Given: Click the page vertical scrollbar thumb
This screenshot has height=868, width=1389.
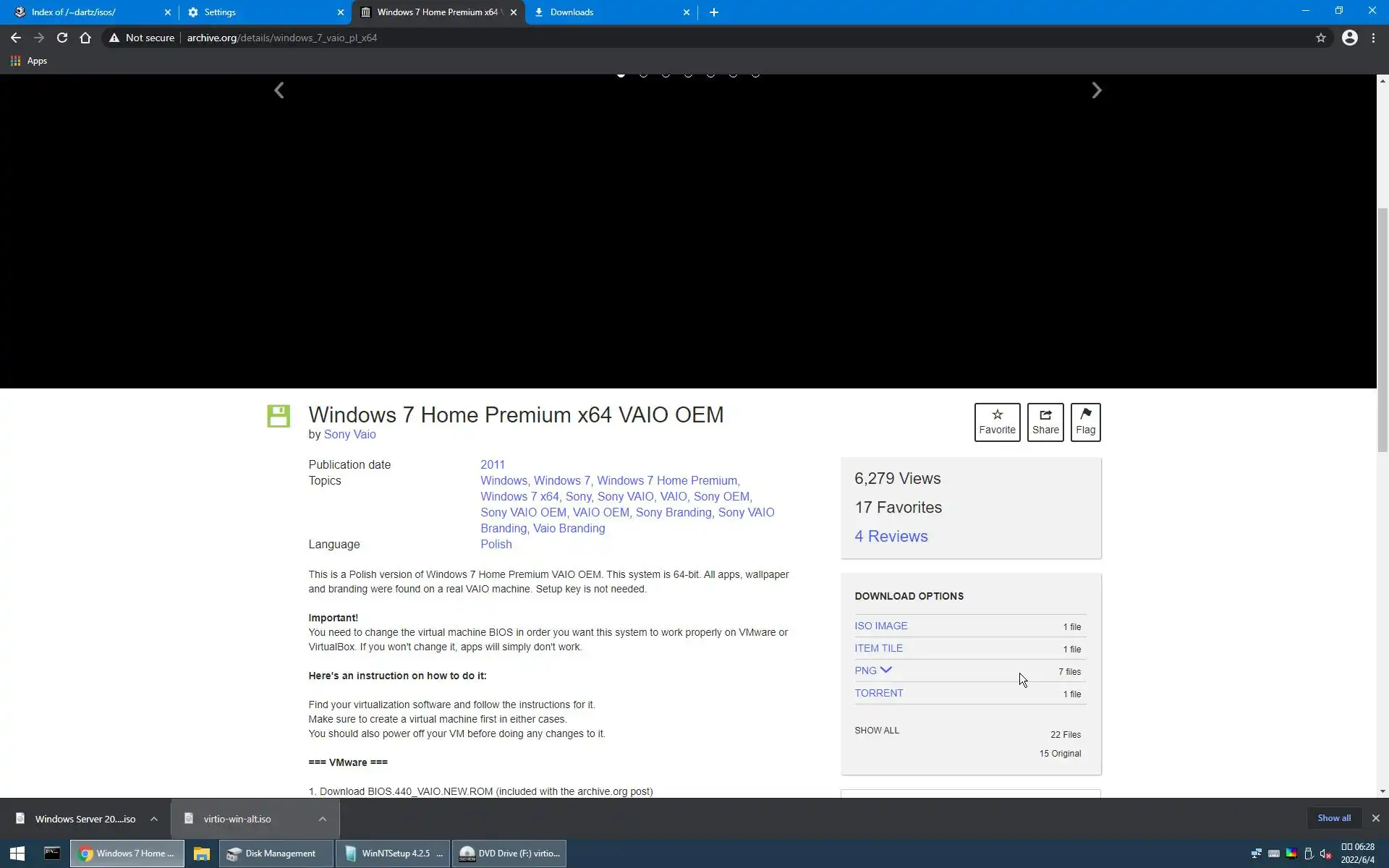Looking at the screenshot, I should pyautogui.click(x=1382, y=329).
